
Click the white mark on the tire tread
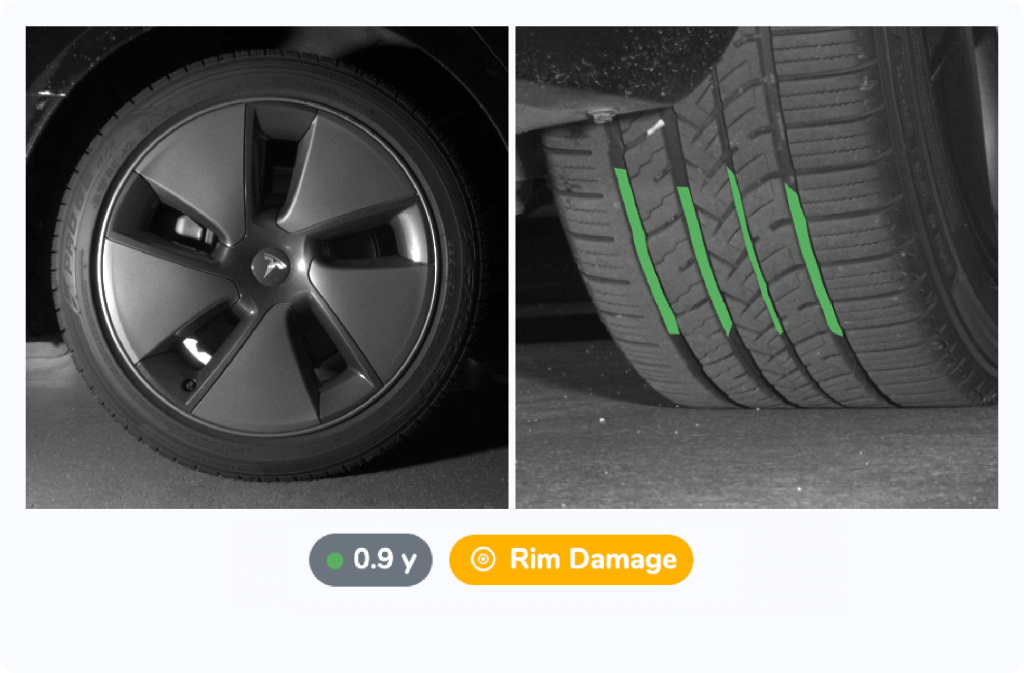[655, 128]
